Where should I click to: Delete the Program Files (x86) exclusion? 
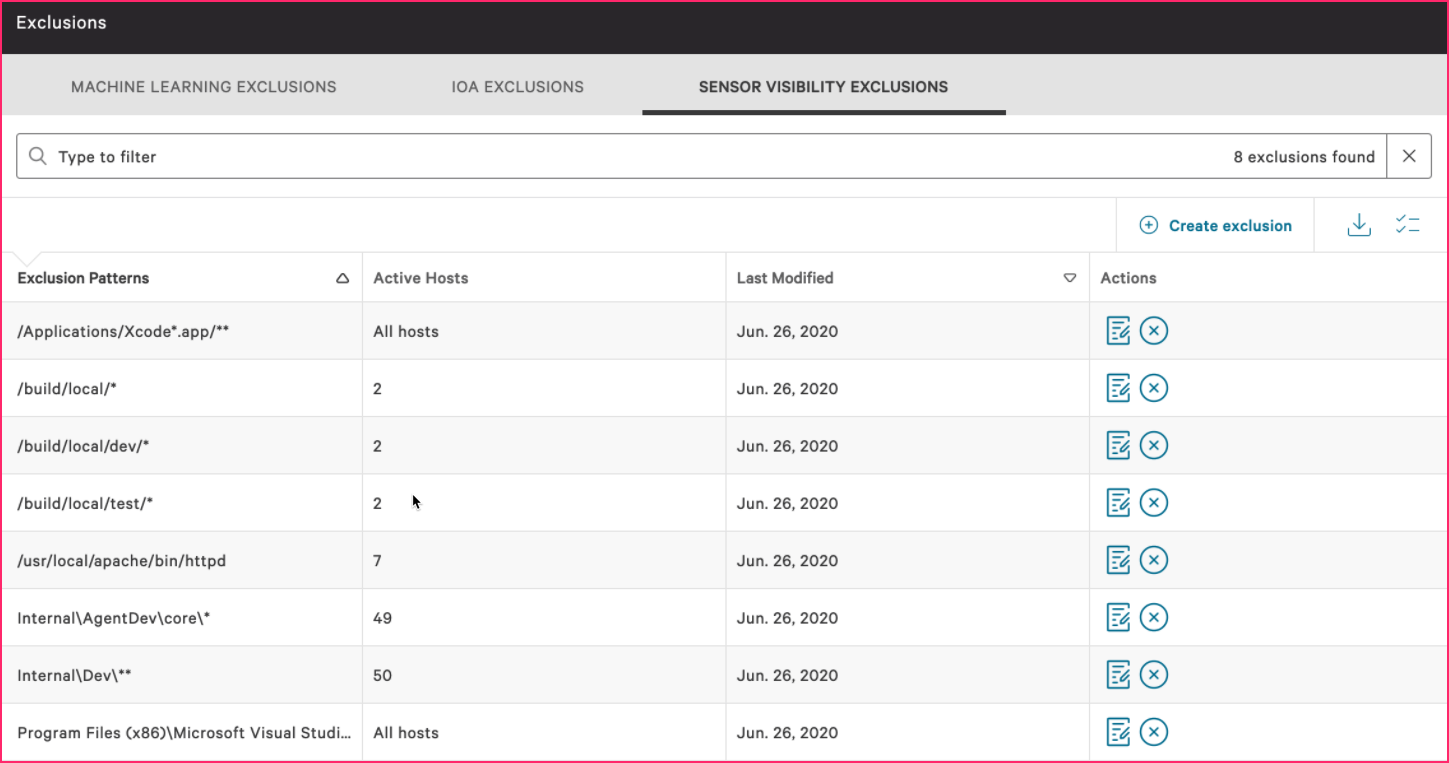(1154, 733)
